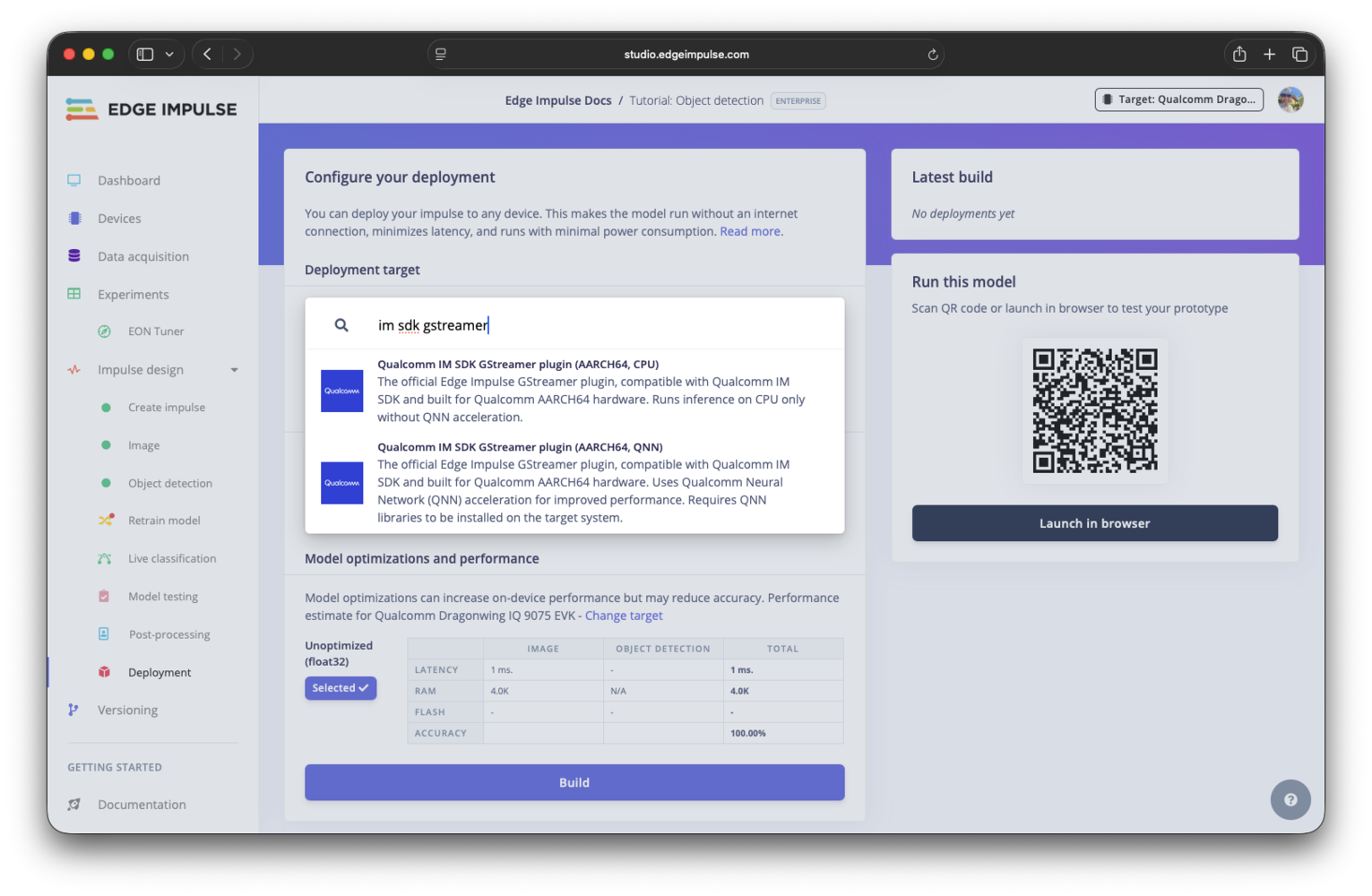The height and width of the screenshot is (896, 1372).
Task: Collapse the Impulse design section arrow
Action: tap(235, 370)
